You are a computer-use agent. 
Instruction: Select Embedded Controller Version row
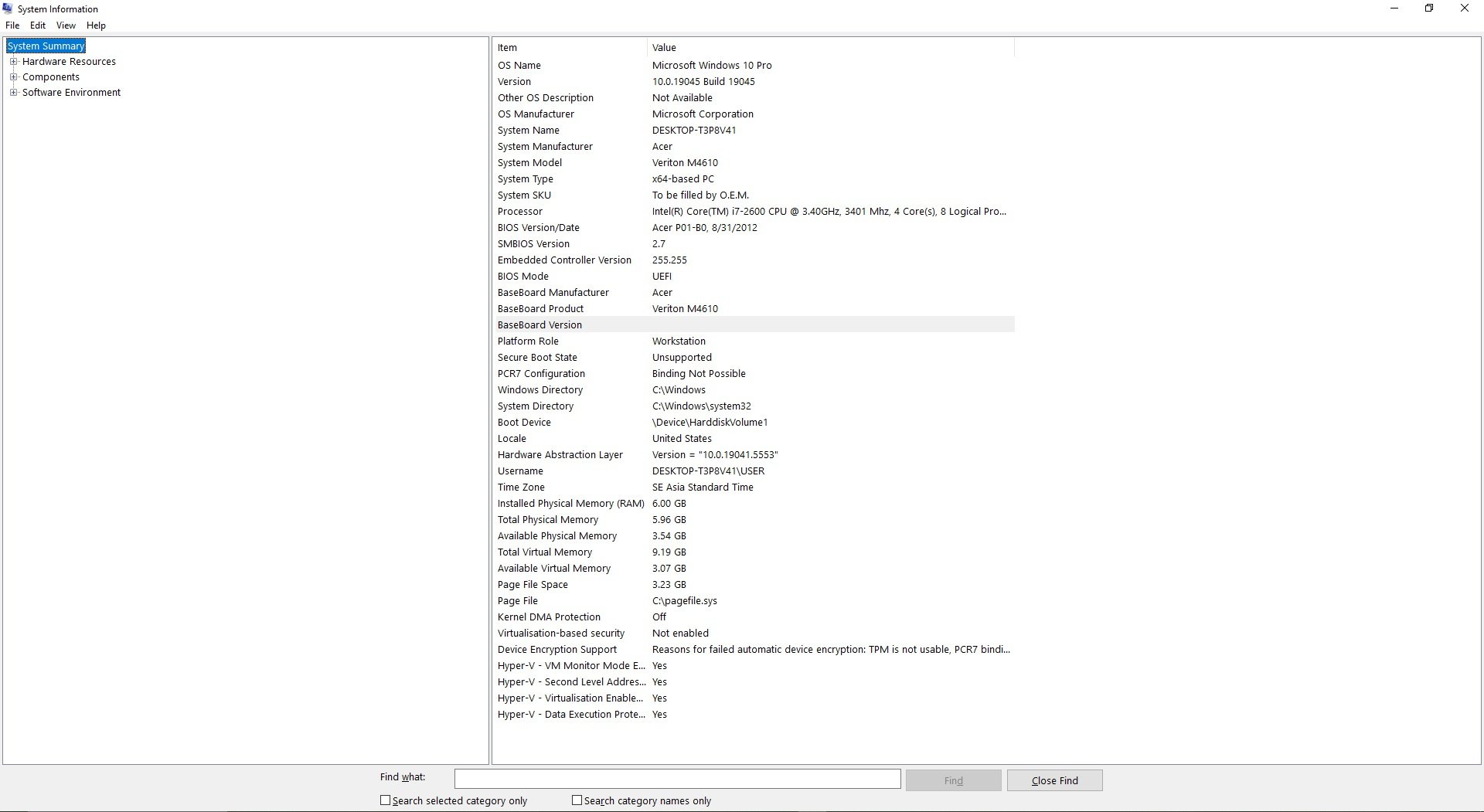[754, 260]
